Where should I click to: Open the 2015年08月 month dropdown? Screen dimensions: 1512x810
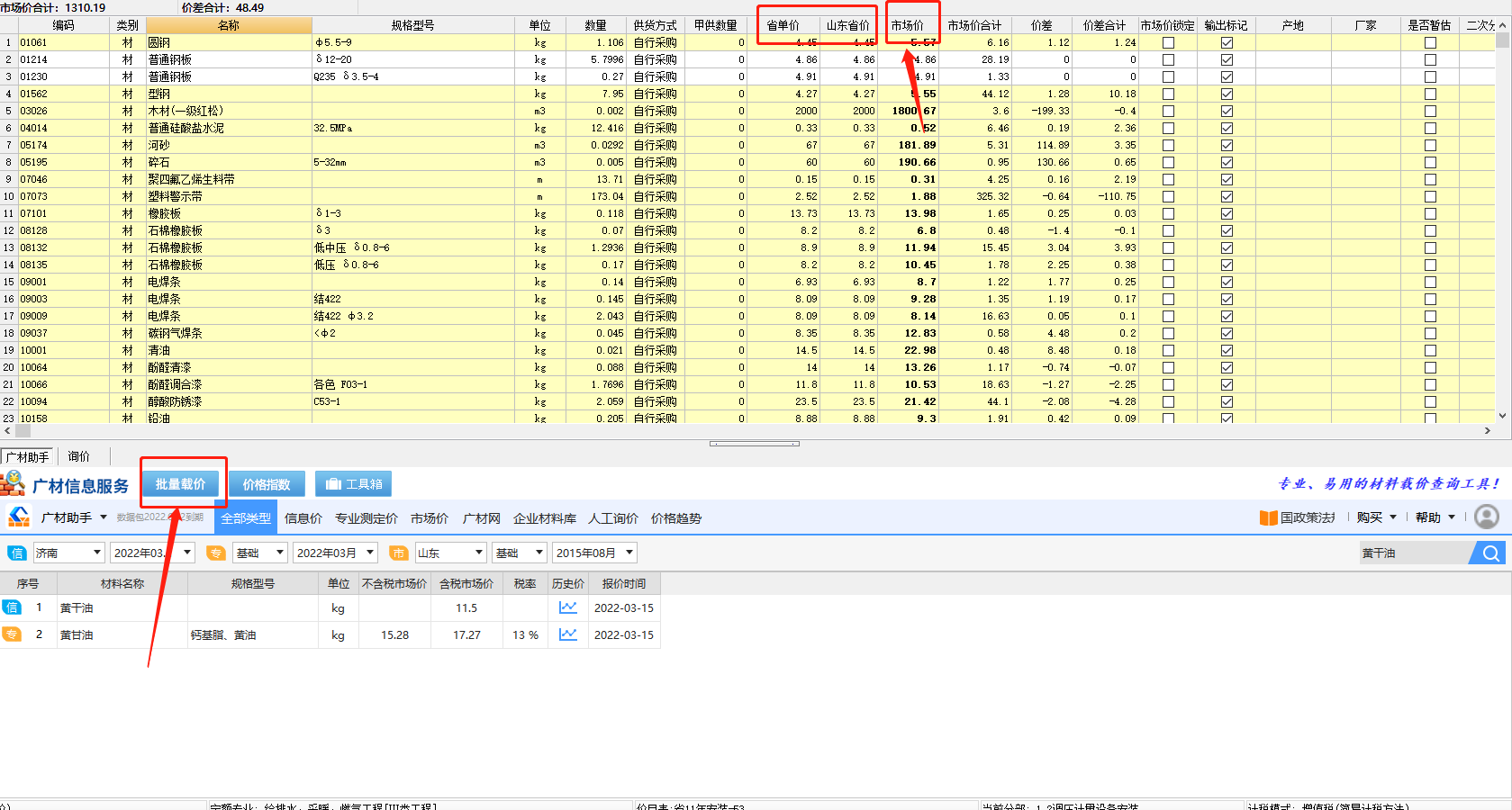[x=595, y=553]
